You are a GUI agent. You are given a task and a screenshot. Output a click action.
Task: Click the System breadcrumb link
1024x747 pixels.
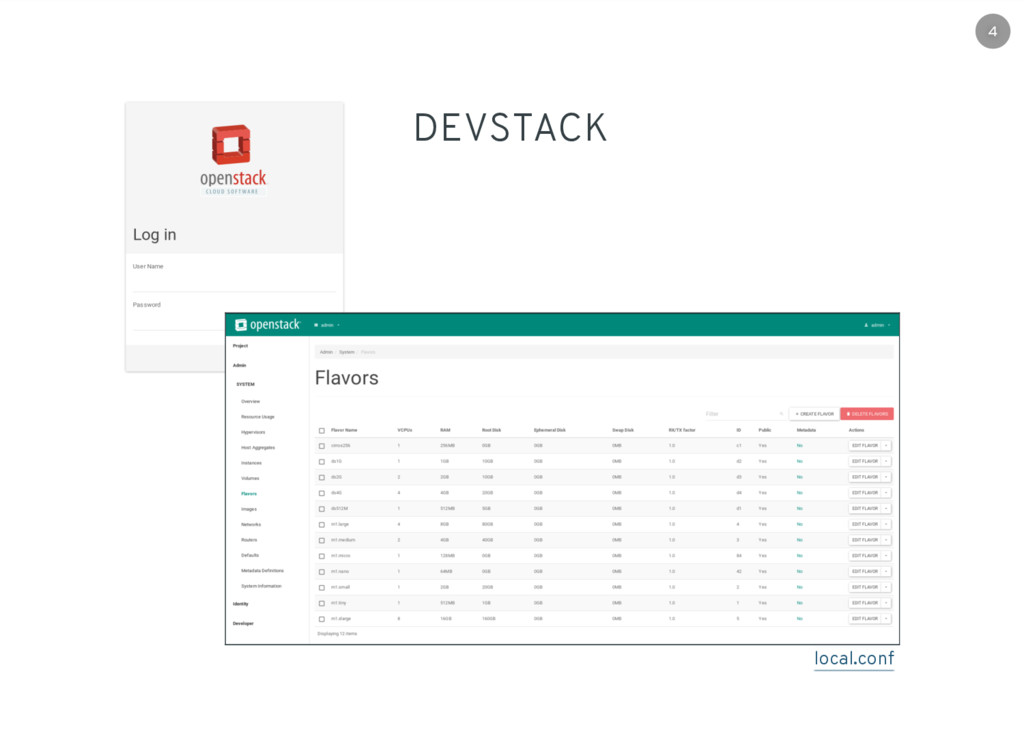coord(346,352)
